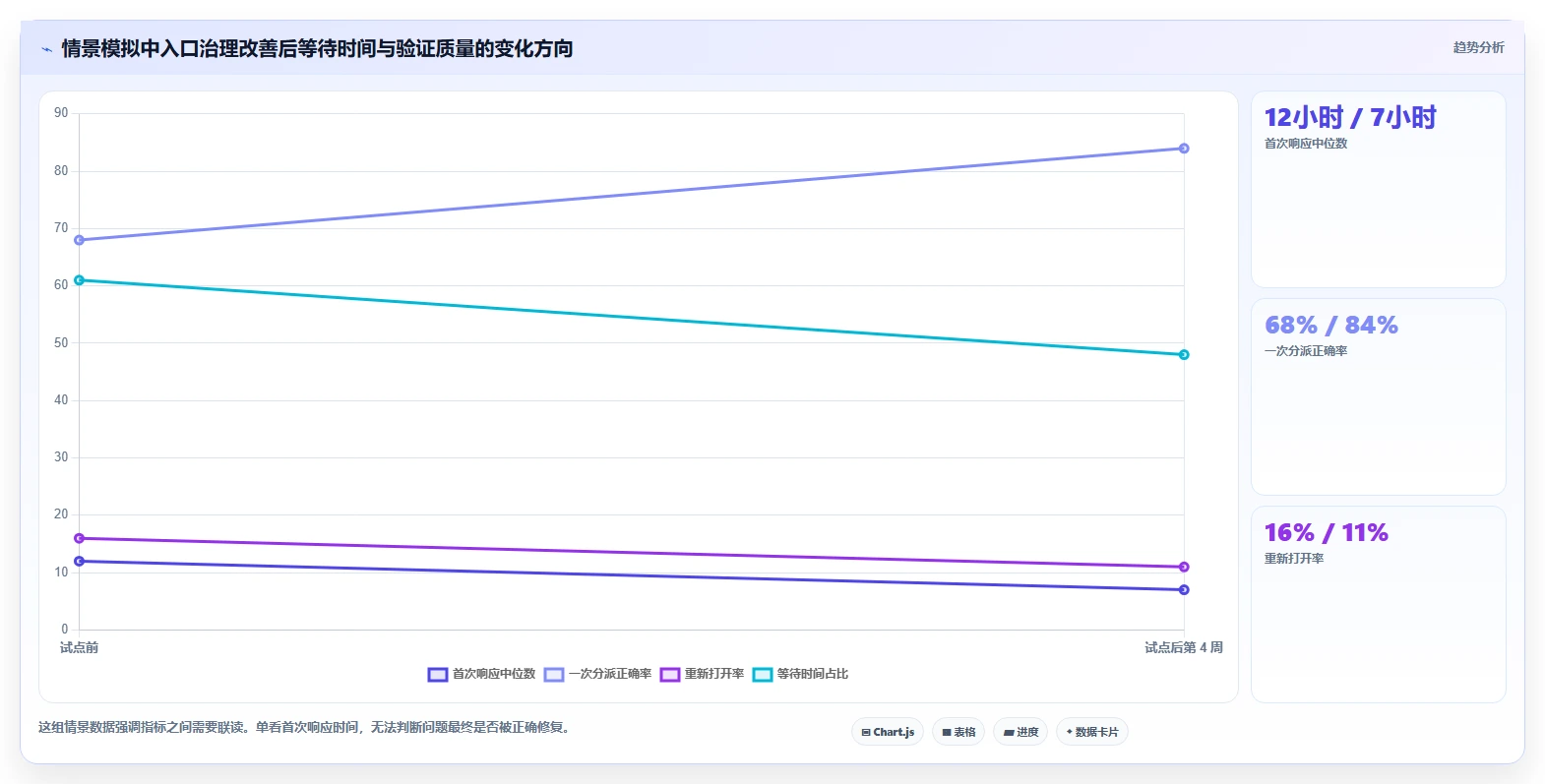Click the y-axis tick label 50
Image resolution: width=1545 pixels, height=784 pixels.
coord(61,343)
